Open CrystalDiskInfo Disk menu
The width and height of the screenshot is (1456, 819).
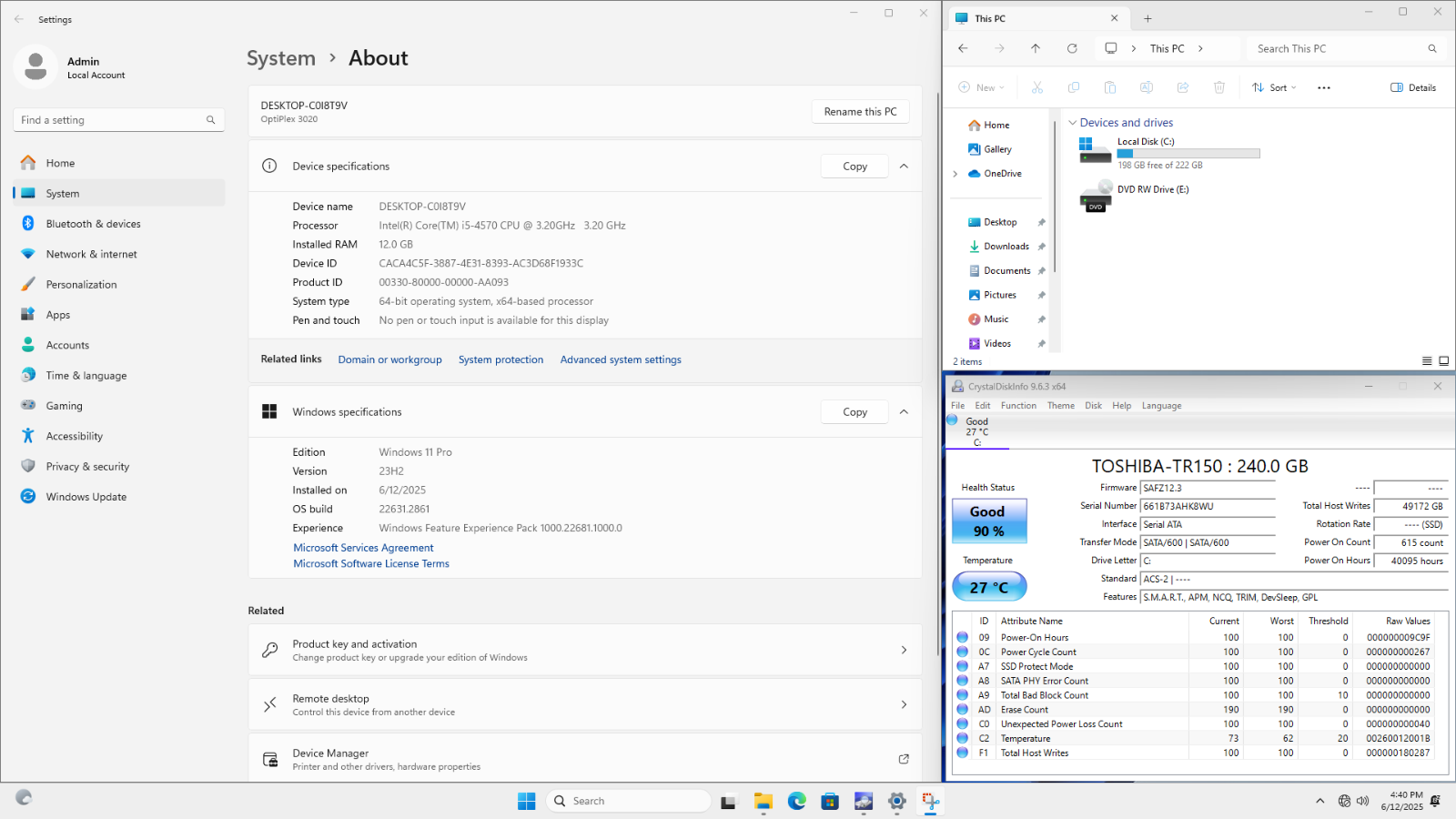pos(1093,406)
